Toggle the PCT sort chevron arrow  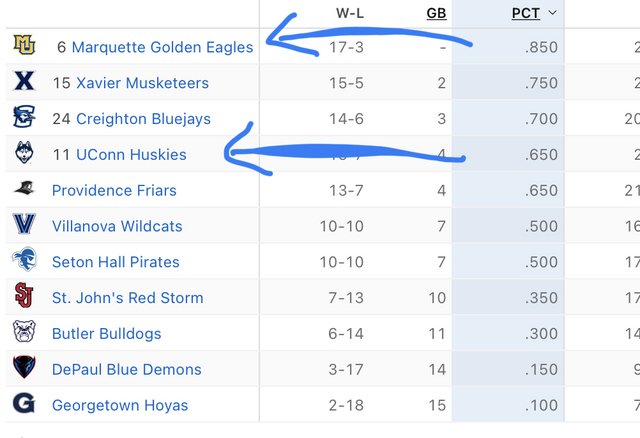[552, 13]
